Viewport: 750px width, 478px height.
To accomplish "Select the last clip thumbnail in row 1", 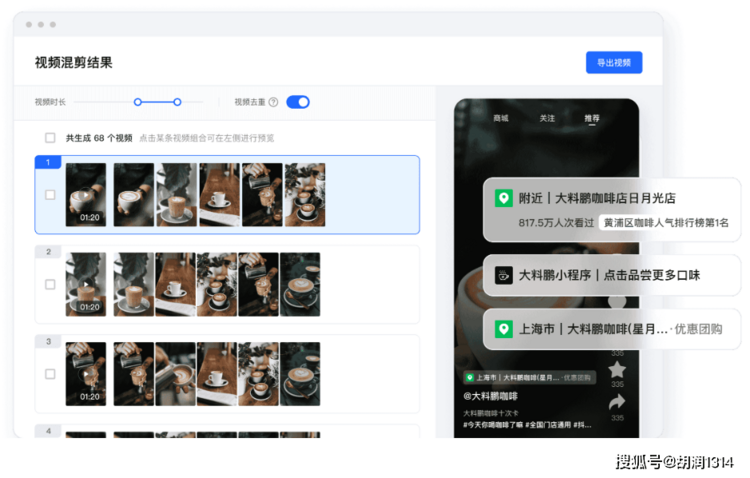I will [305, 195].
